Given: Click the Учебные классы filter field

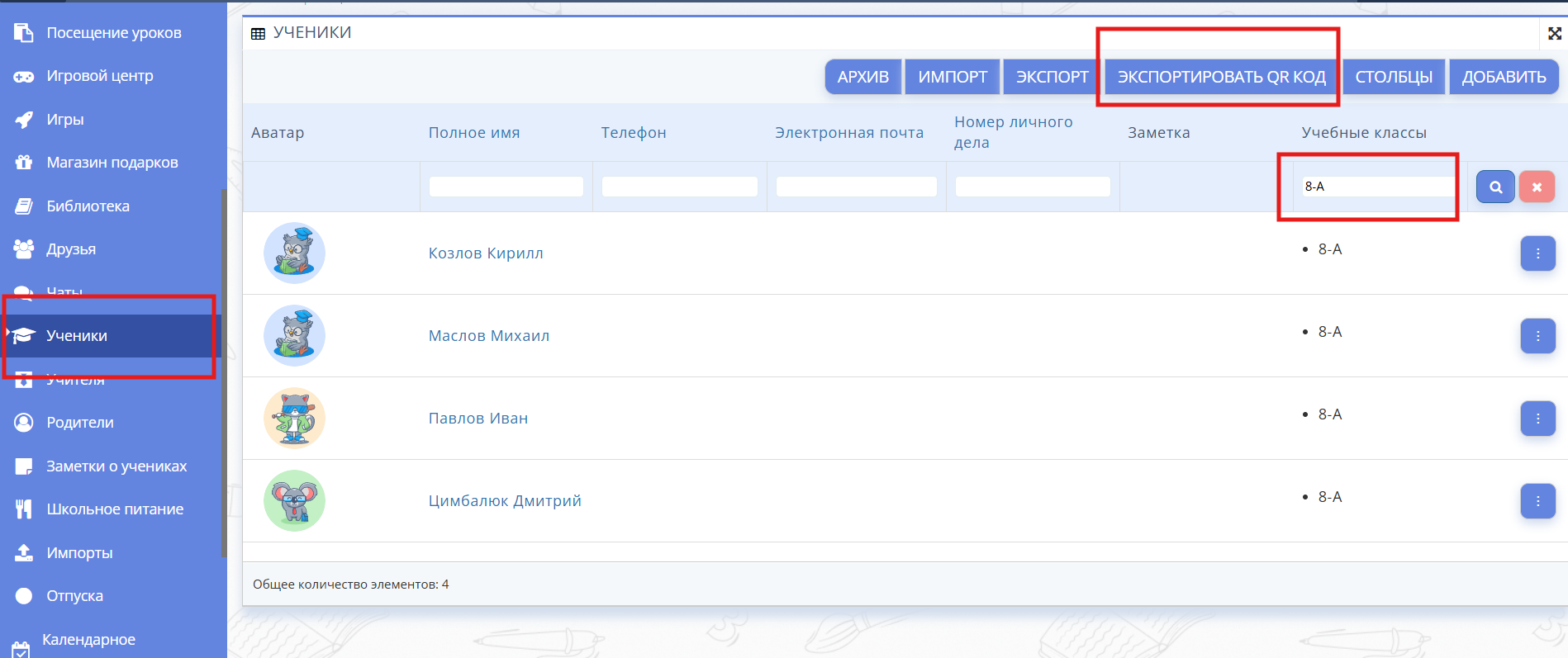Looking at the screenshot, I should click(1377, 187).
